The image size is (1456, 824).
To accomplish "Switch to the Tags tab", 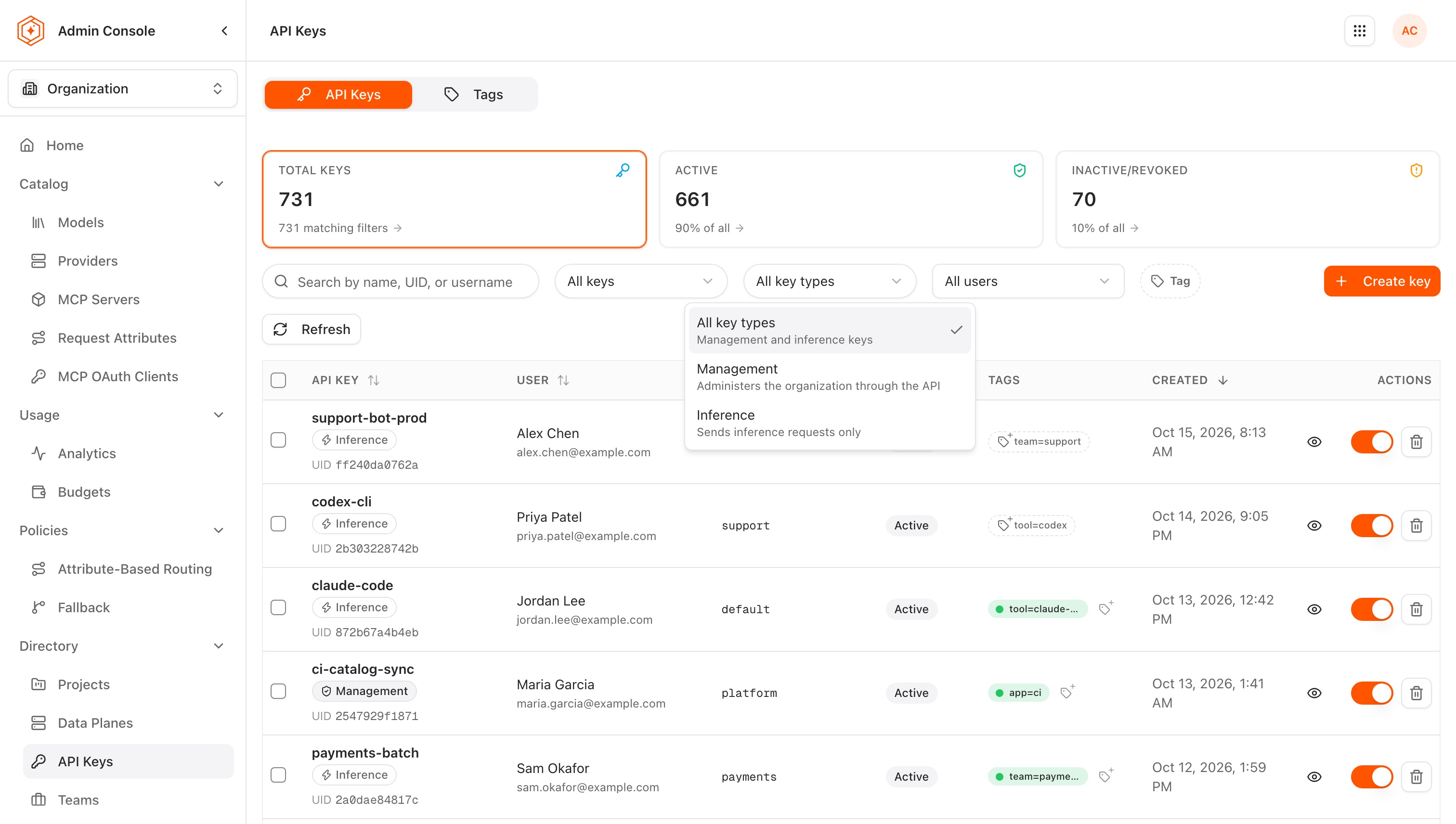I will coord(474,94).
